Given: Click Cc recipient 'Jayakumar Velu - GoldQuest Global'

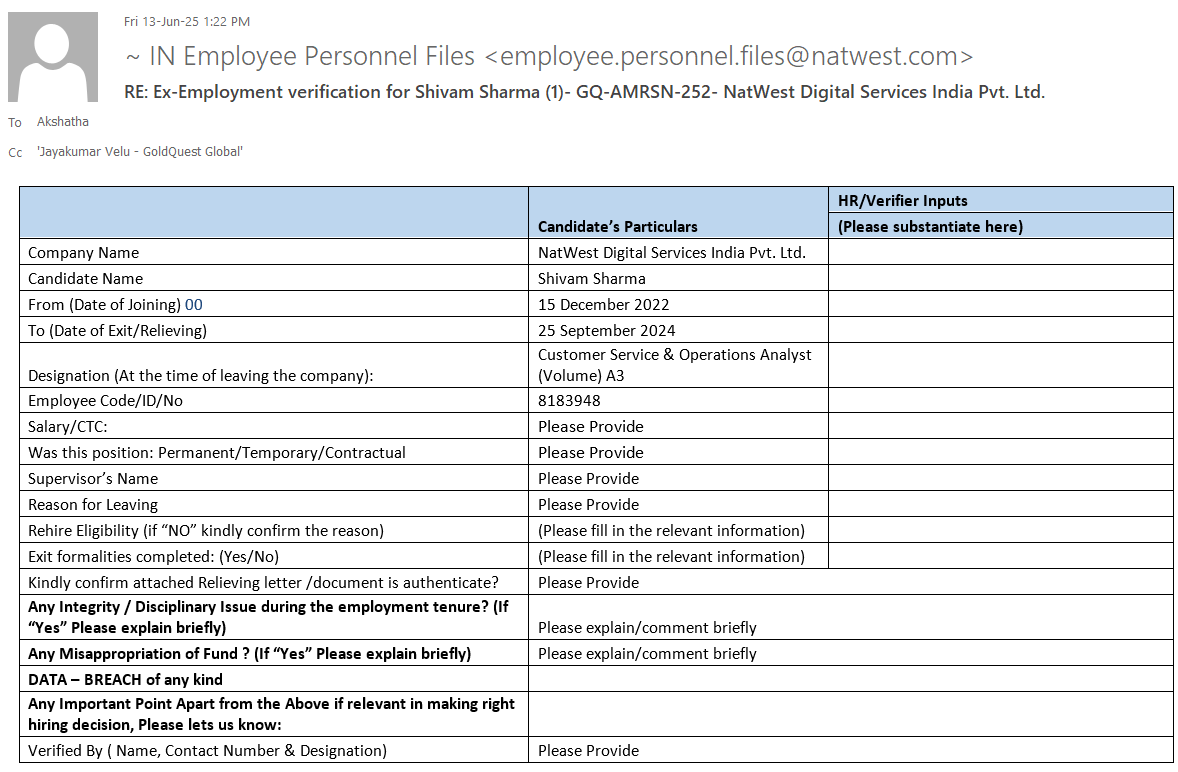Looking at the screenshot, I should 140,152.
